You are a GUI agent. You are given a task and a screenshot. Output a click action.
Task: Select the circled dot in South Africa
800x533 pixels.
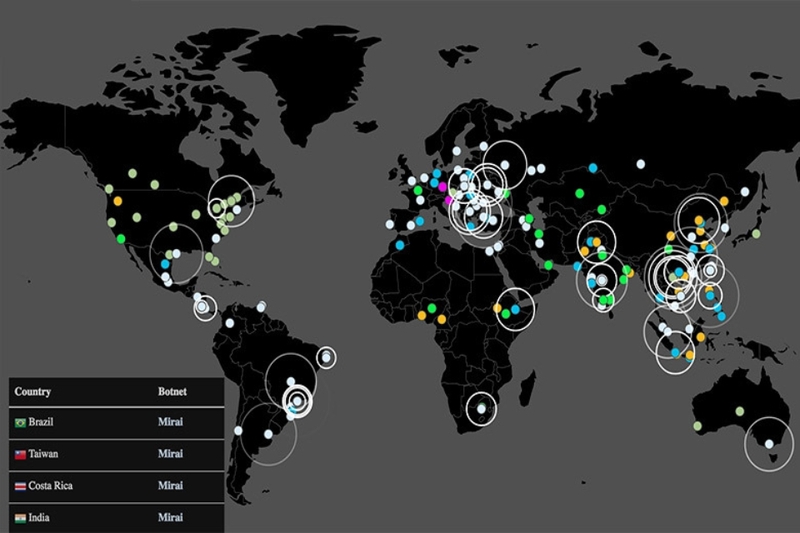[x=481, y=409]
